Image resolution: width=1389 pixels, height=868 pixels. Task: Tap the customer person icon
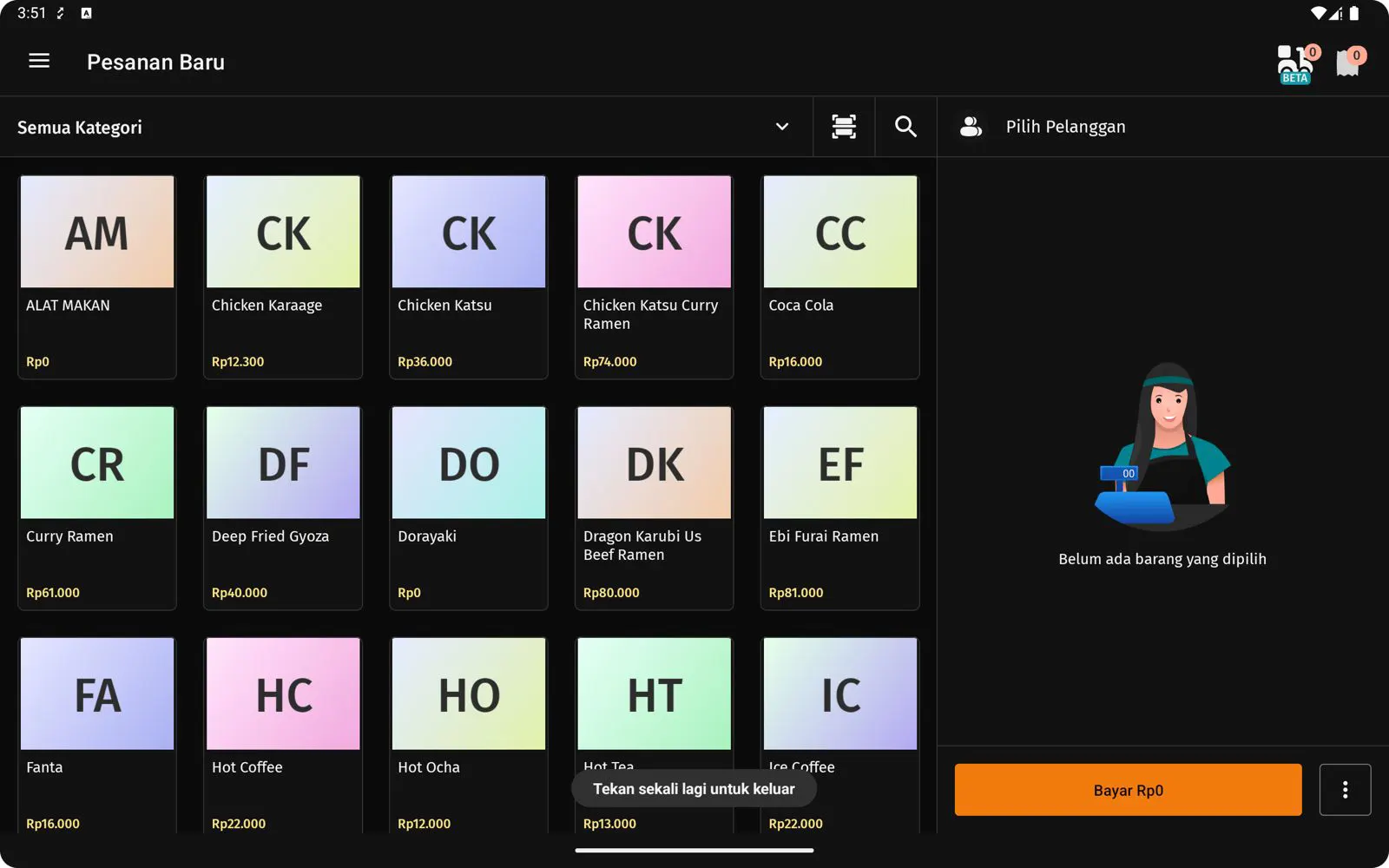pos(971,127)
